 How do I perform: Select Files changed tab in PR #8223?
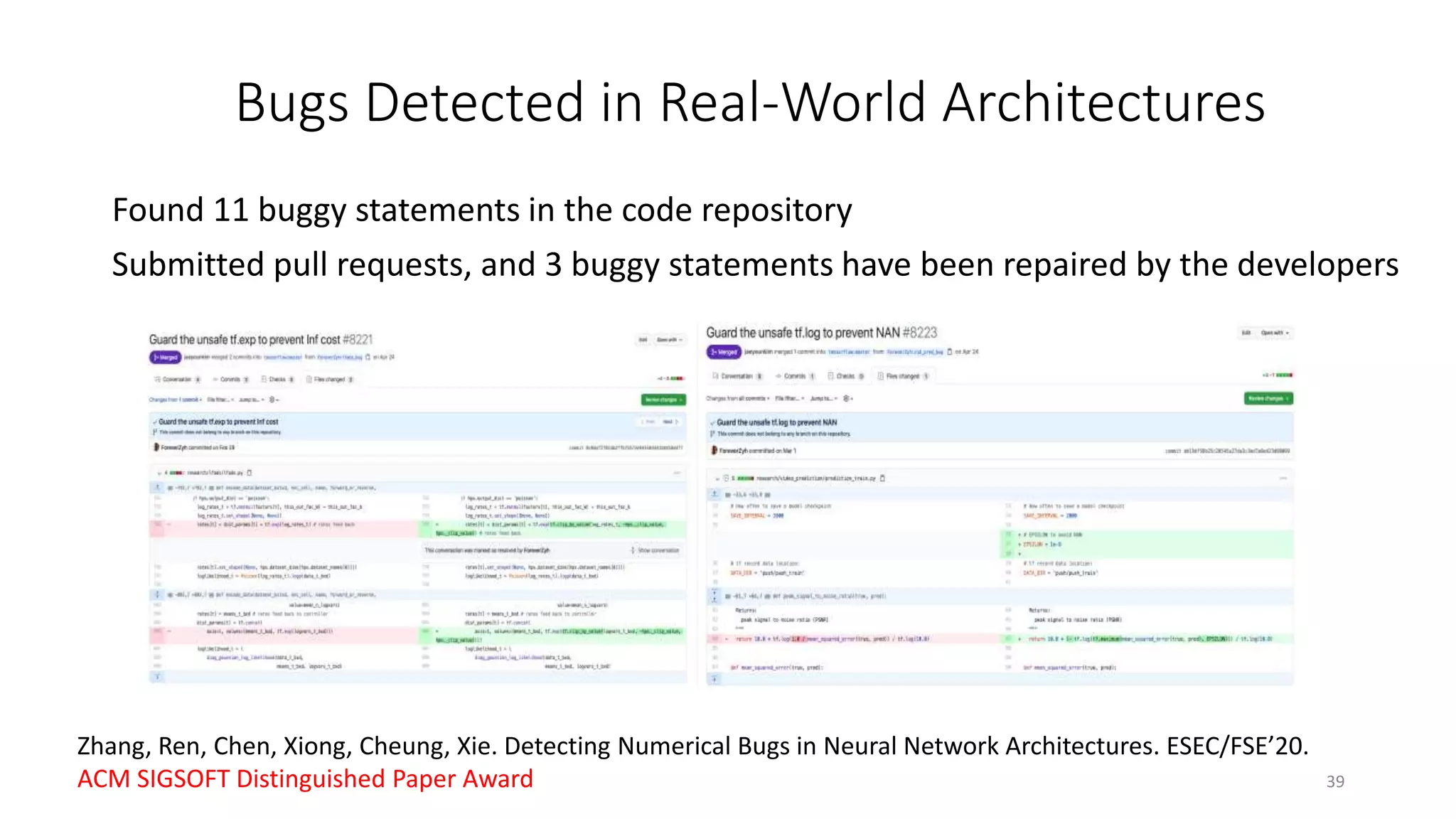[x=903, y=375]
